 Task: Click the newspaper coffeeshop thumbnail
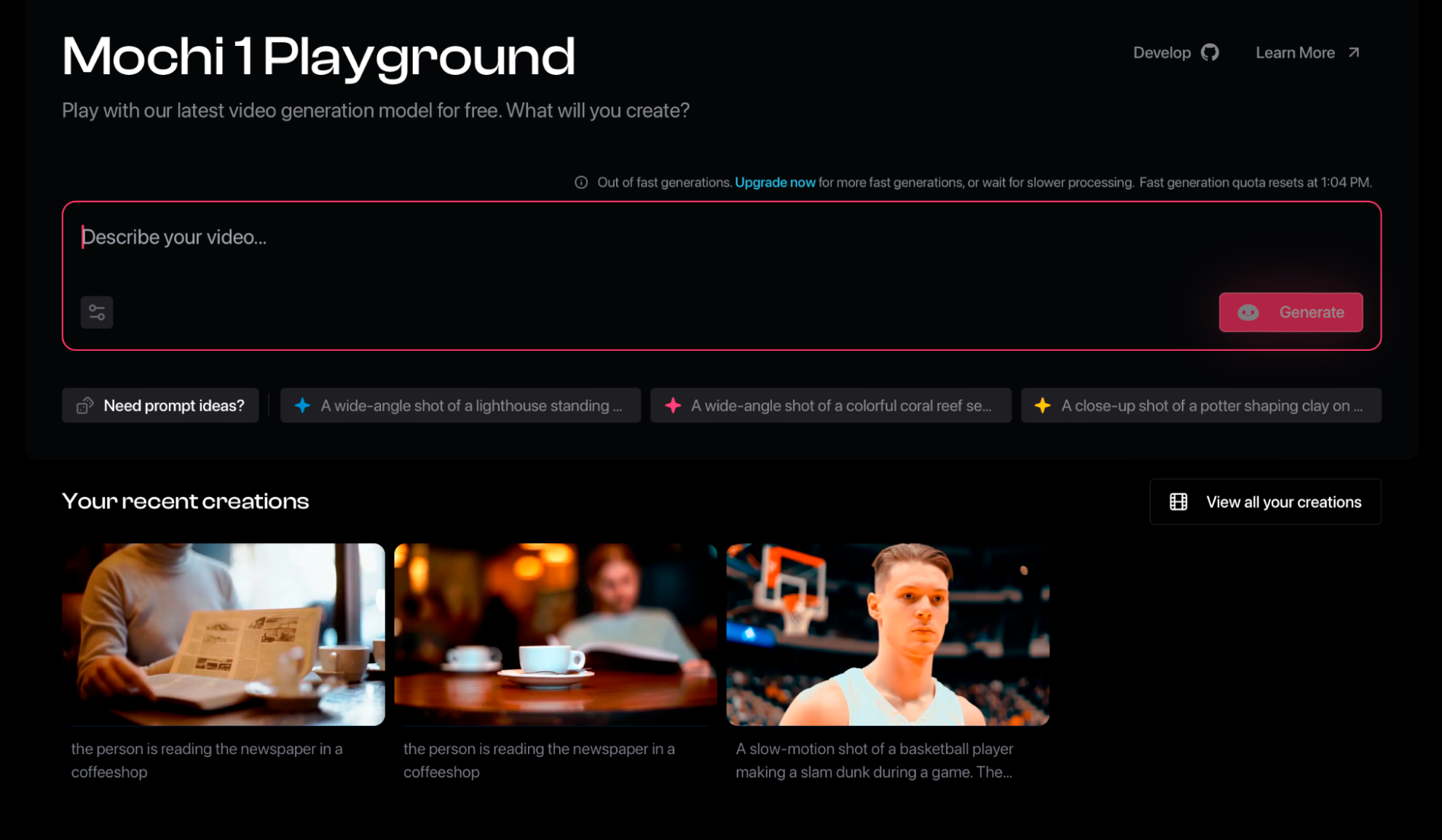coord(223,634)
